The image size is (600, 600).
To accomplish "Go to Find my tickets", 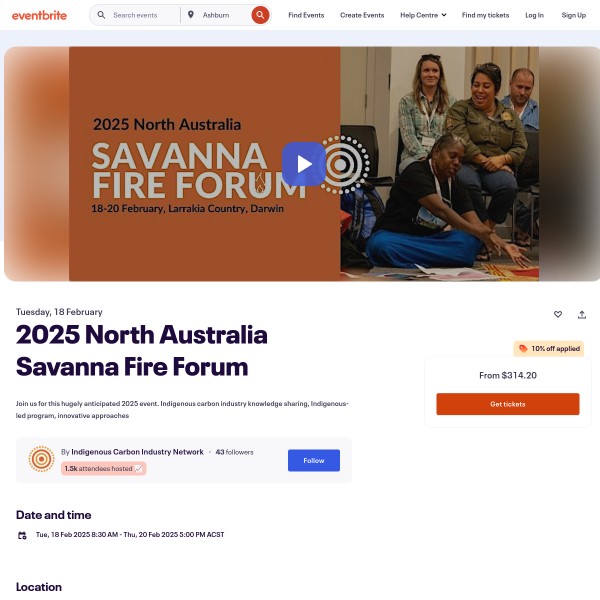I will tap(485, 15).
